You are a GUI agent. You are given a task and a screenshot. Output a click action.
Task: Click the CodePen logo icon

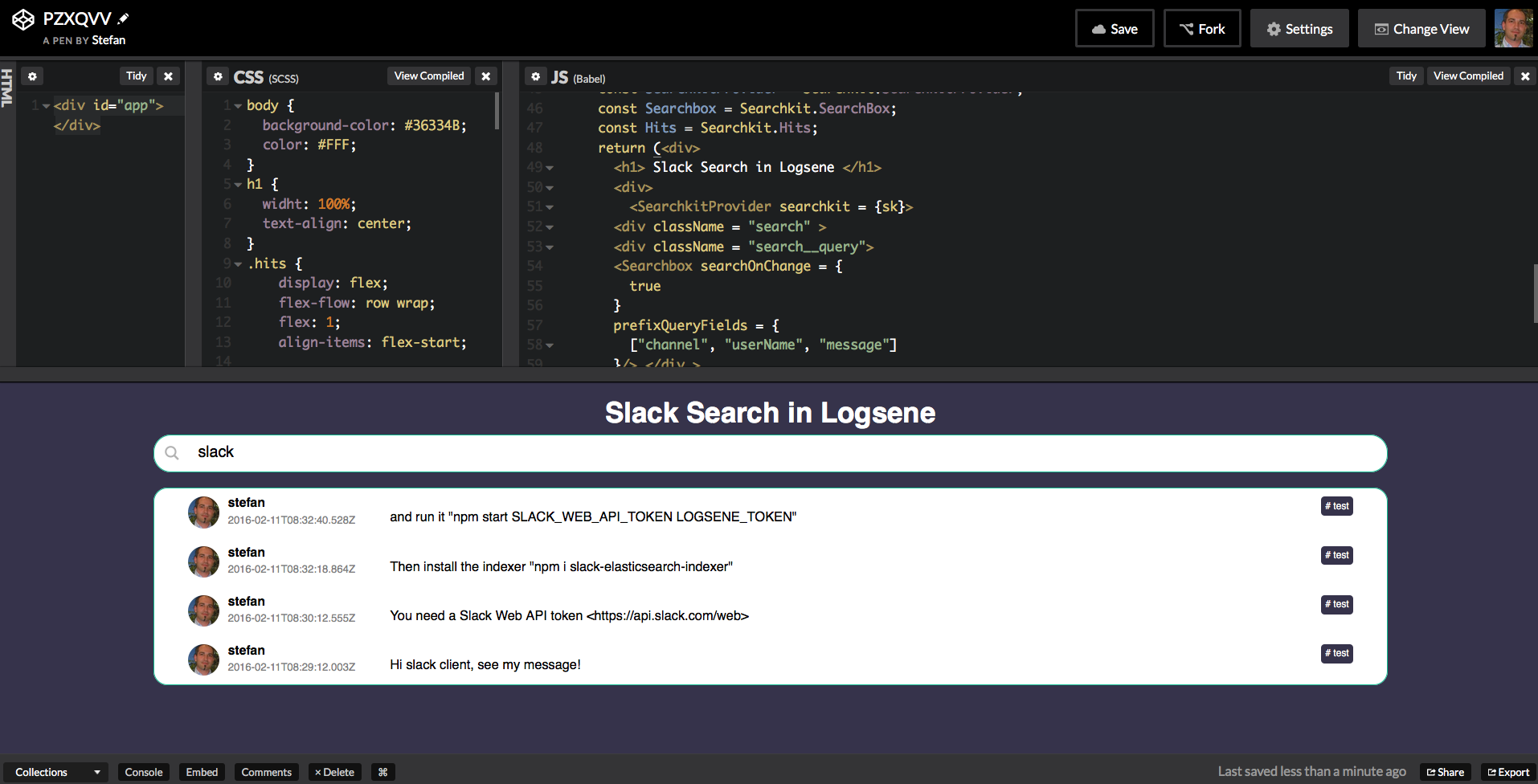pyautogui.click(x=22, y=19)
